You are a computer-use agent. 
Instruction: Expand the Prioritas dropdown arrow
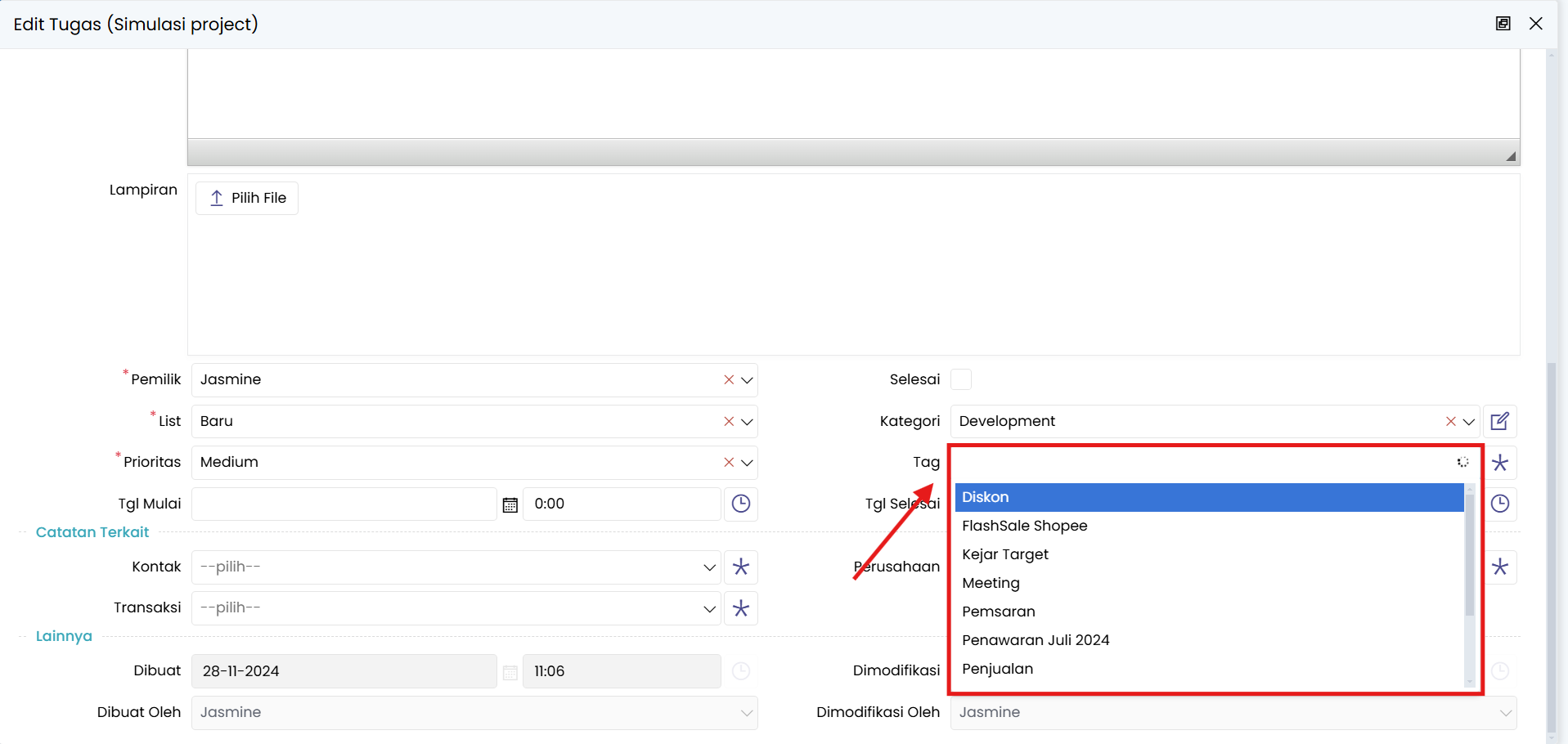point(747,463)
